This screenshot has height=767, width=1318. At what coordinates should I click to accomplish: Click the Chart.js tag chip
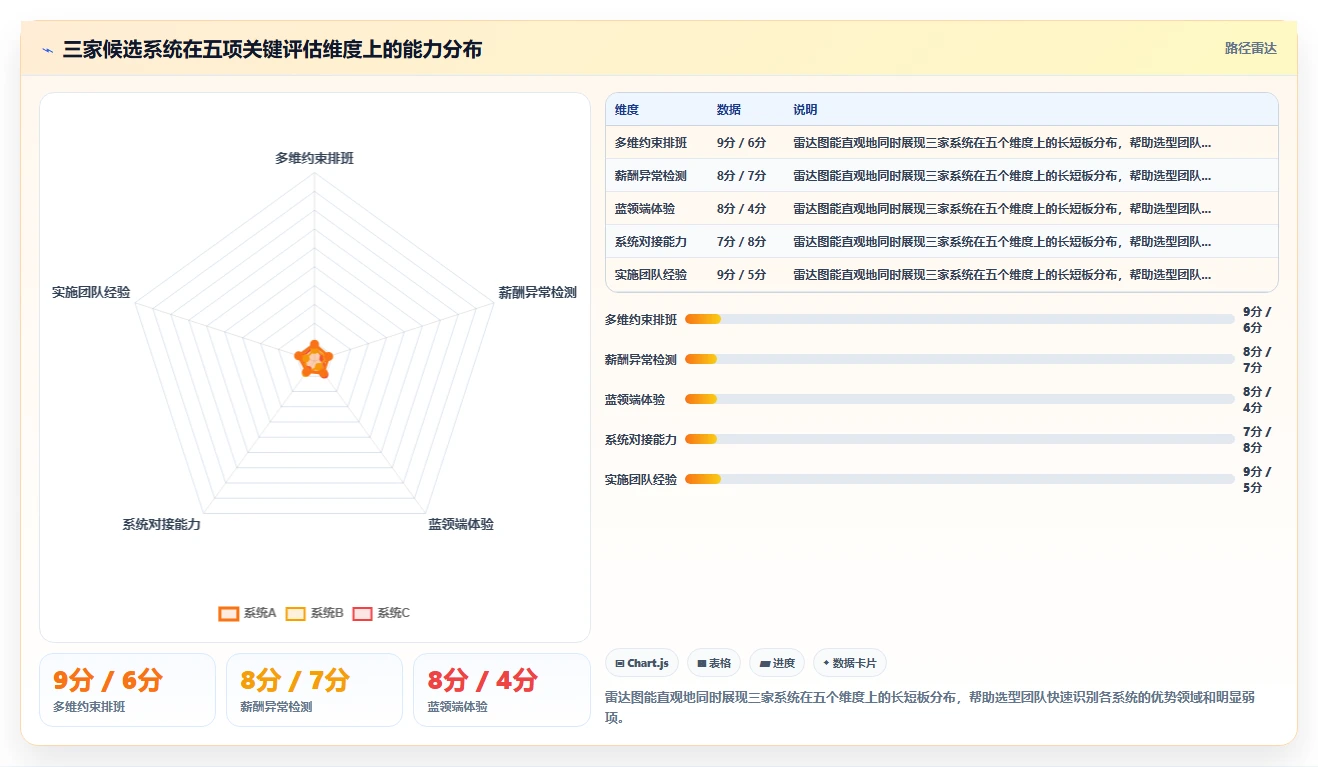click(x=642, y=663)
